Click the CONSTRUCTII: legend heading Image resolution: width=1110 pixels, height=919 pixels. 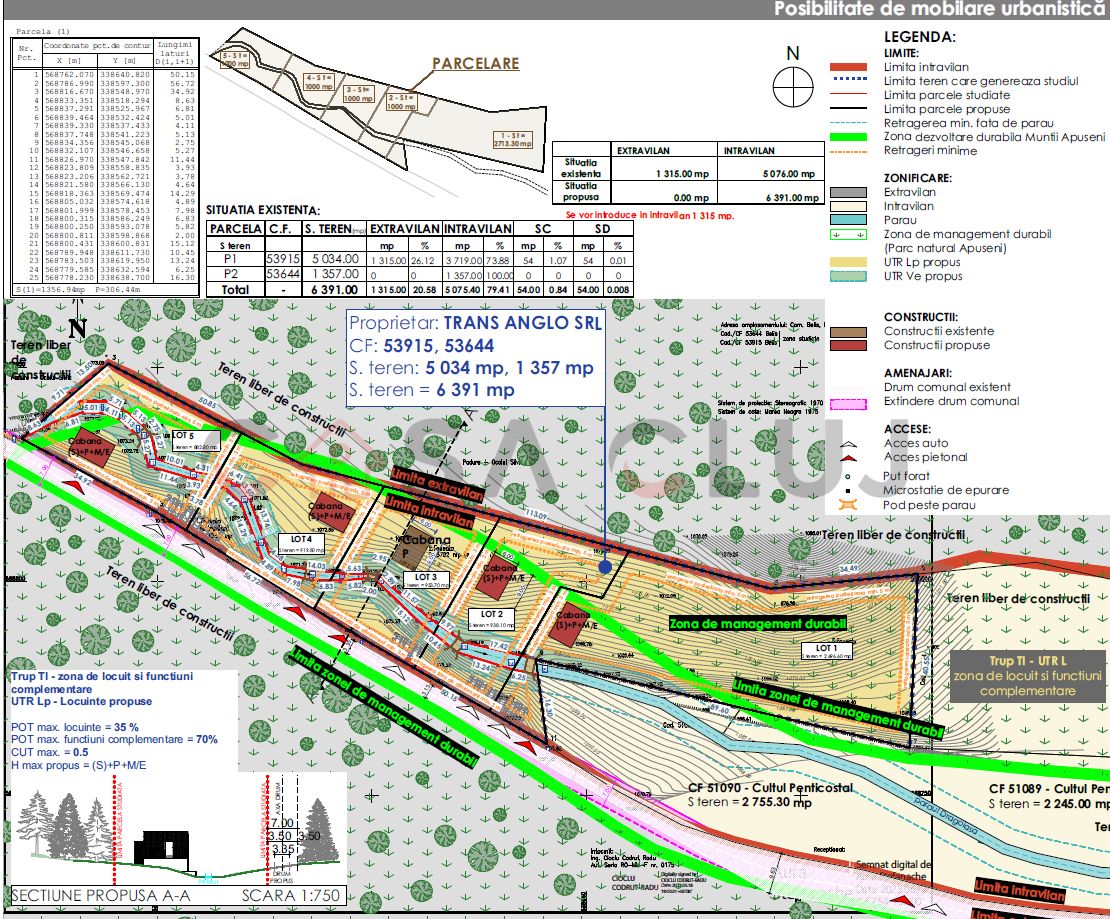pyautogui.click(x=921, y=317)
